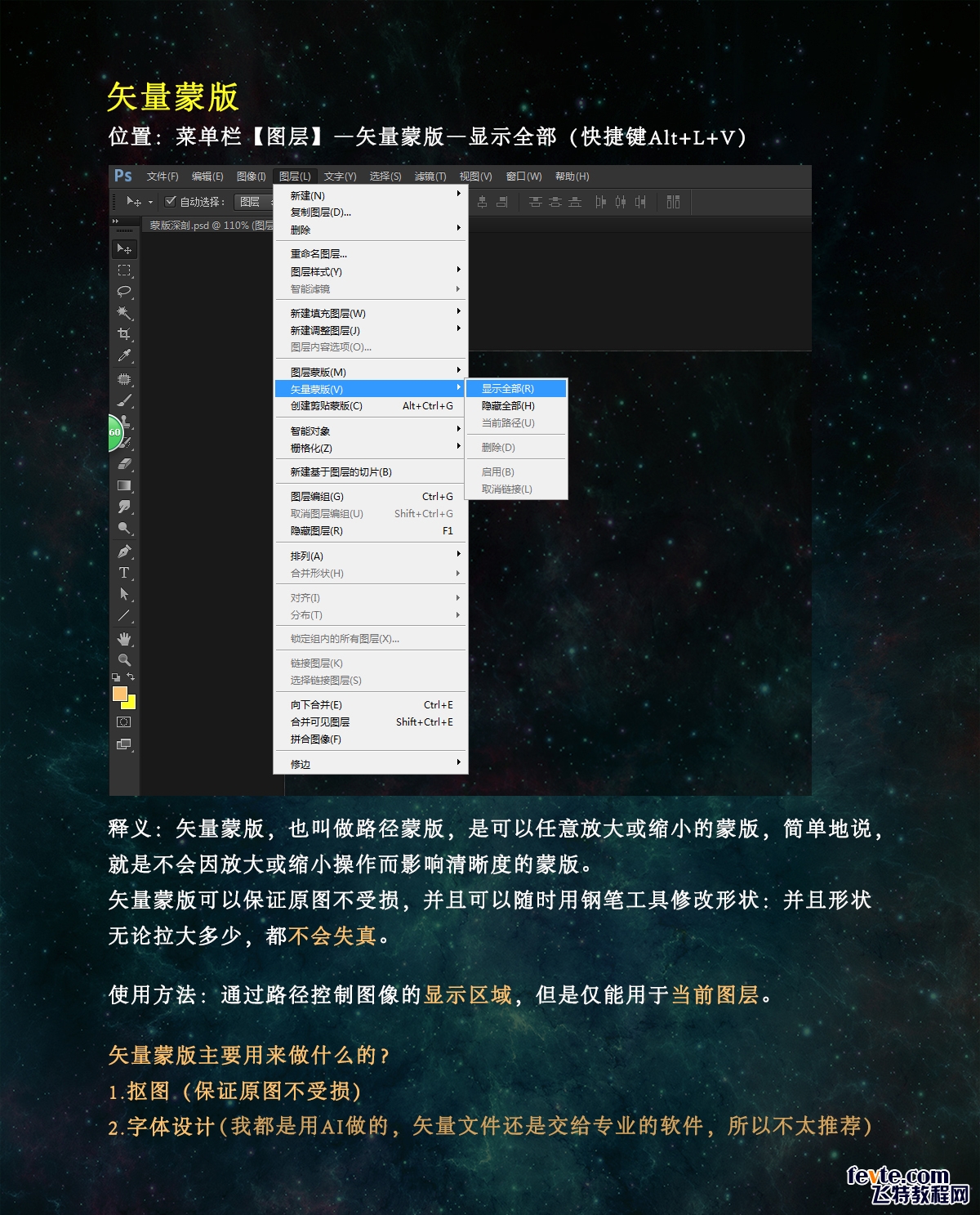The height and width of the screenshot is (1215, 980).
Task: Toggle Quick Mask mode icon
Action: [124, 722]
